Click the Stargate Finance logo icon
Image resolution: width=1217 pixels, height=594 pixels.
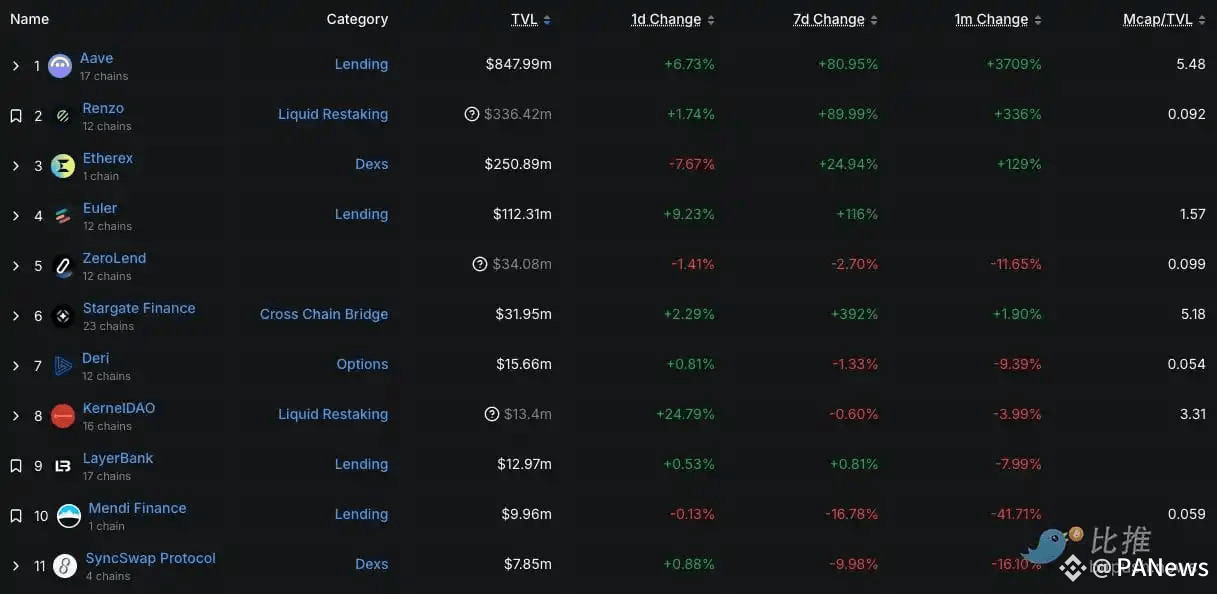(x=63, y=316)
